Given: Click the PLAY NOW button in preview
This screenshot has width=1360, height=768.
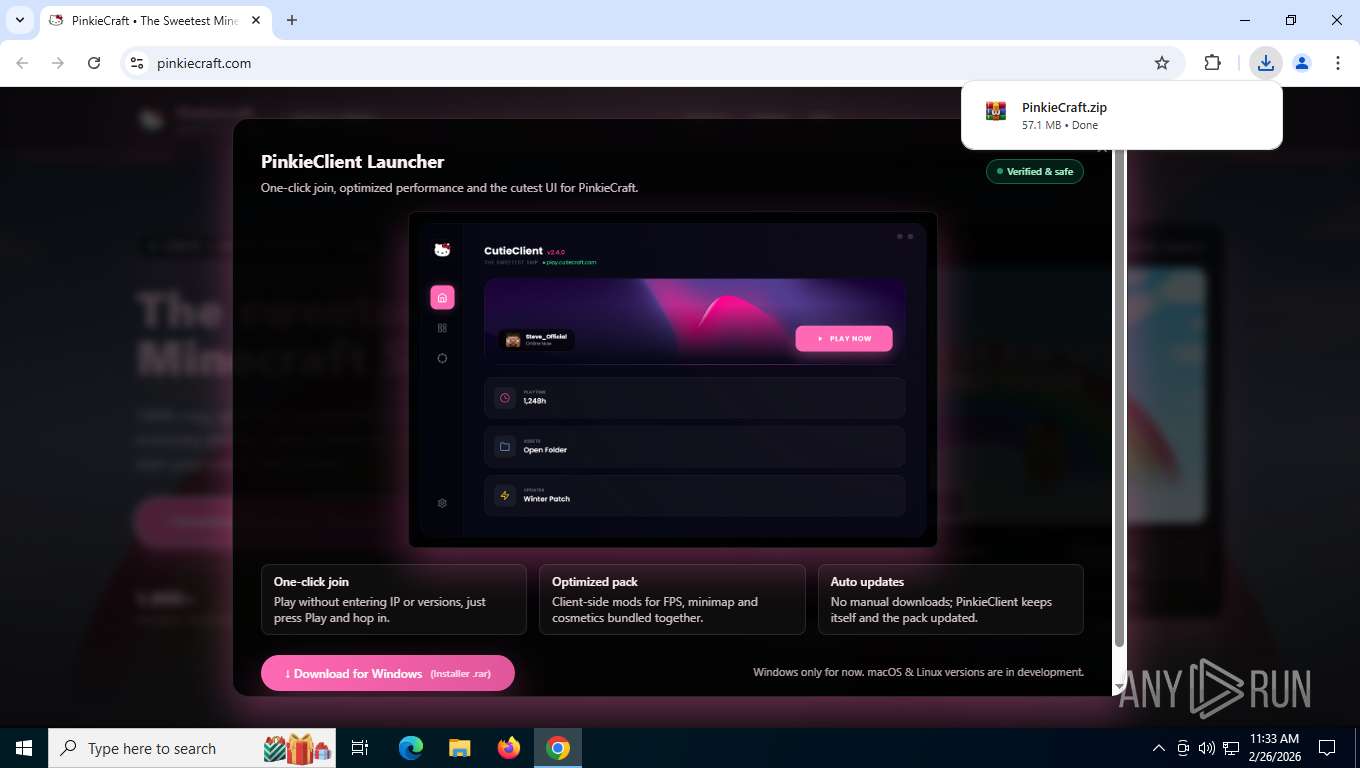Looking at the screenshot, I should tap(844, 338).
